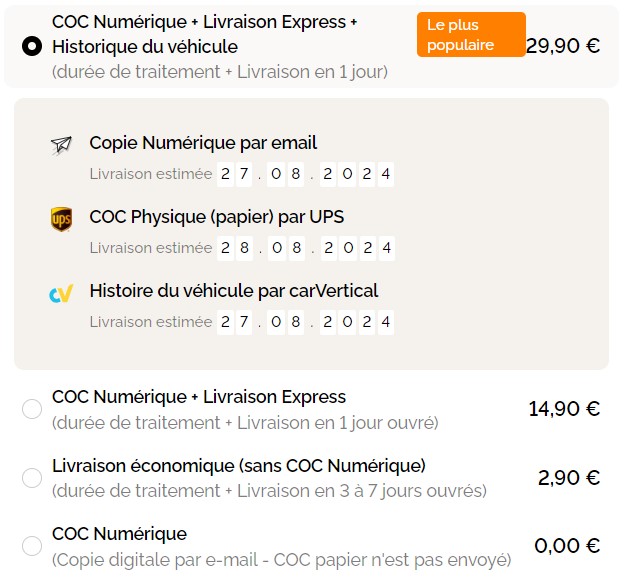Click the carVertical logo icon
Screen dimensions: 625x582
pos(61,293)
